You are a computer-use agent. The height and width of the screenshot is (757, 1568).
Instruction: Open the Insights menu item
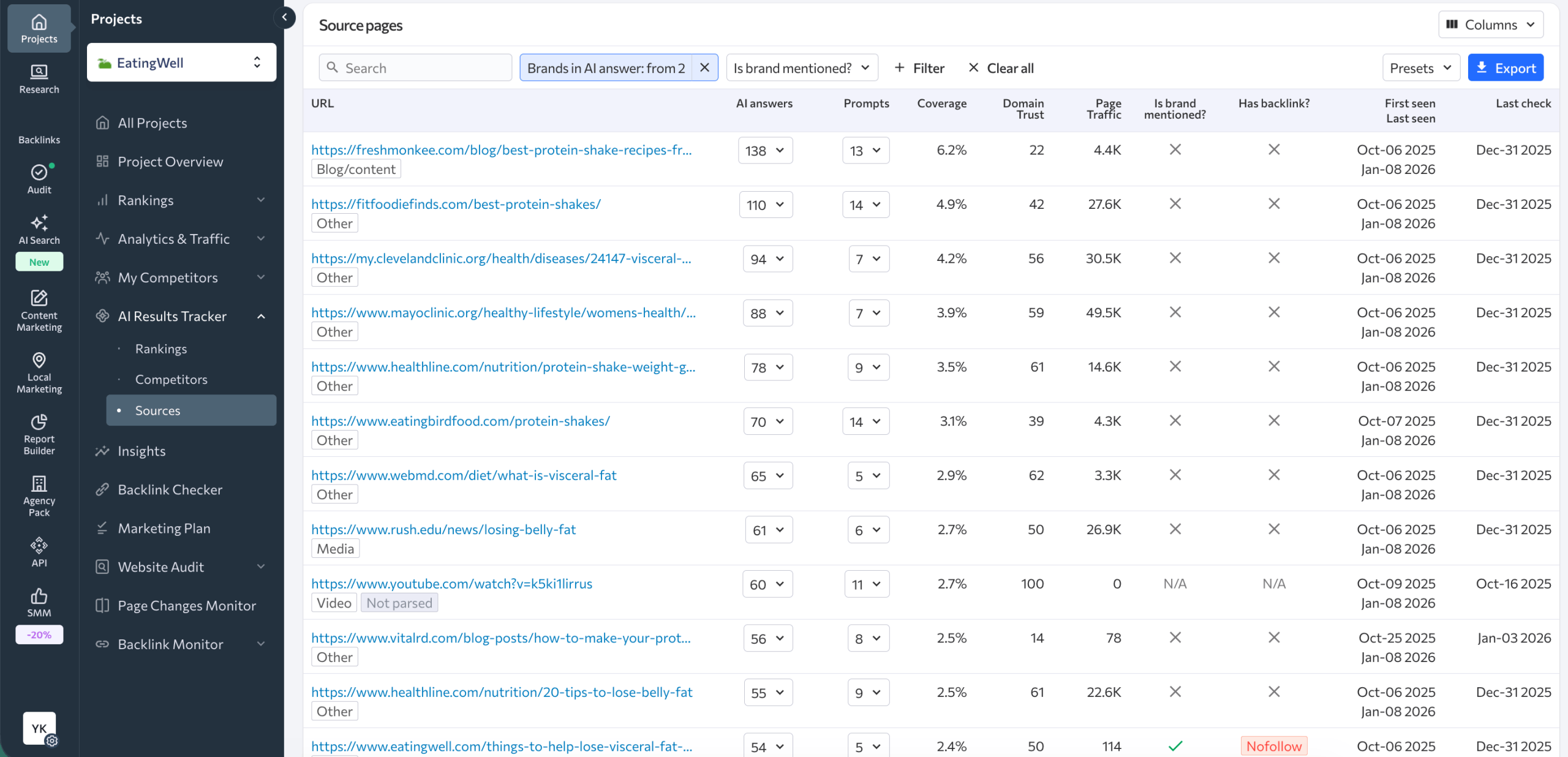[x=142, y=451]
